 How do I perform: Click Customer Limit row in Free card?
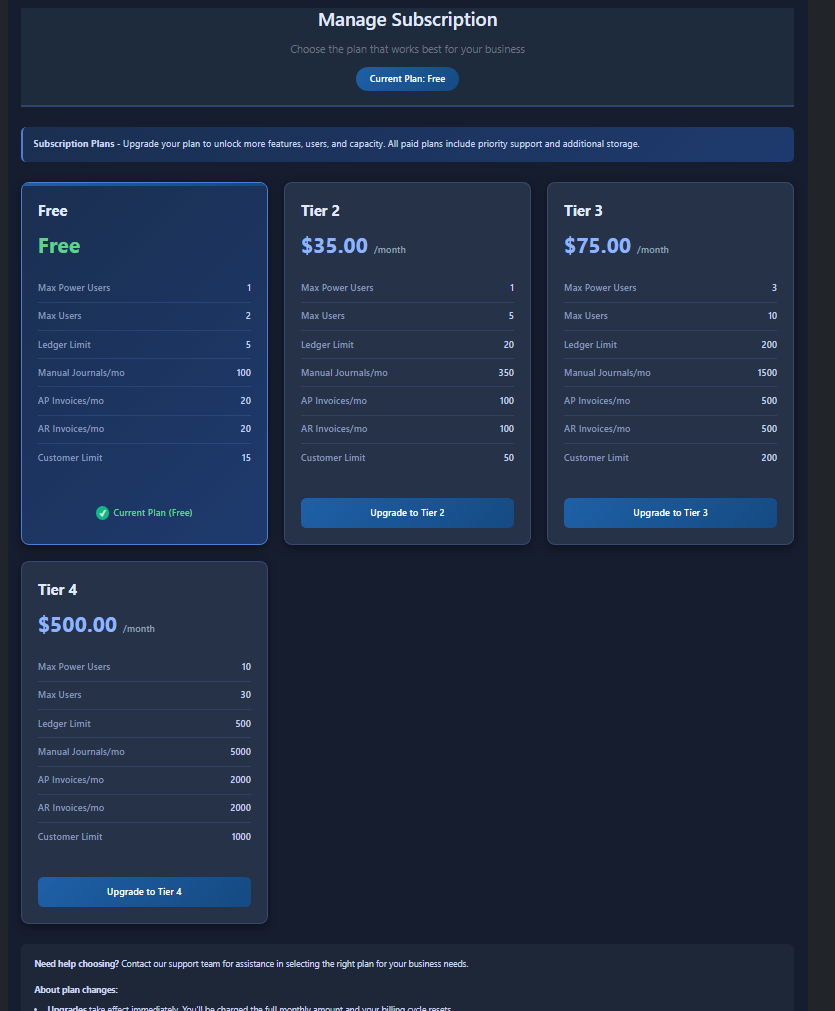click(144, 458)
